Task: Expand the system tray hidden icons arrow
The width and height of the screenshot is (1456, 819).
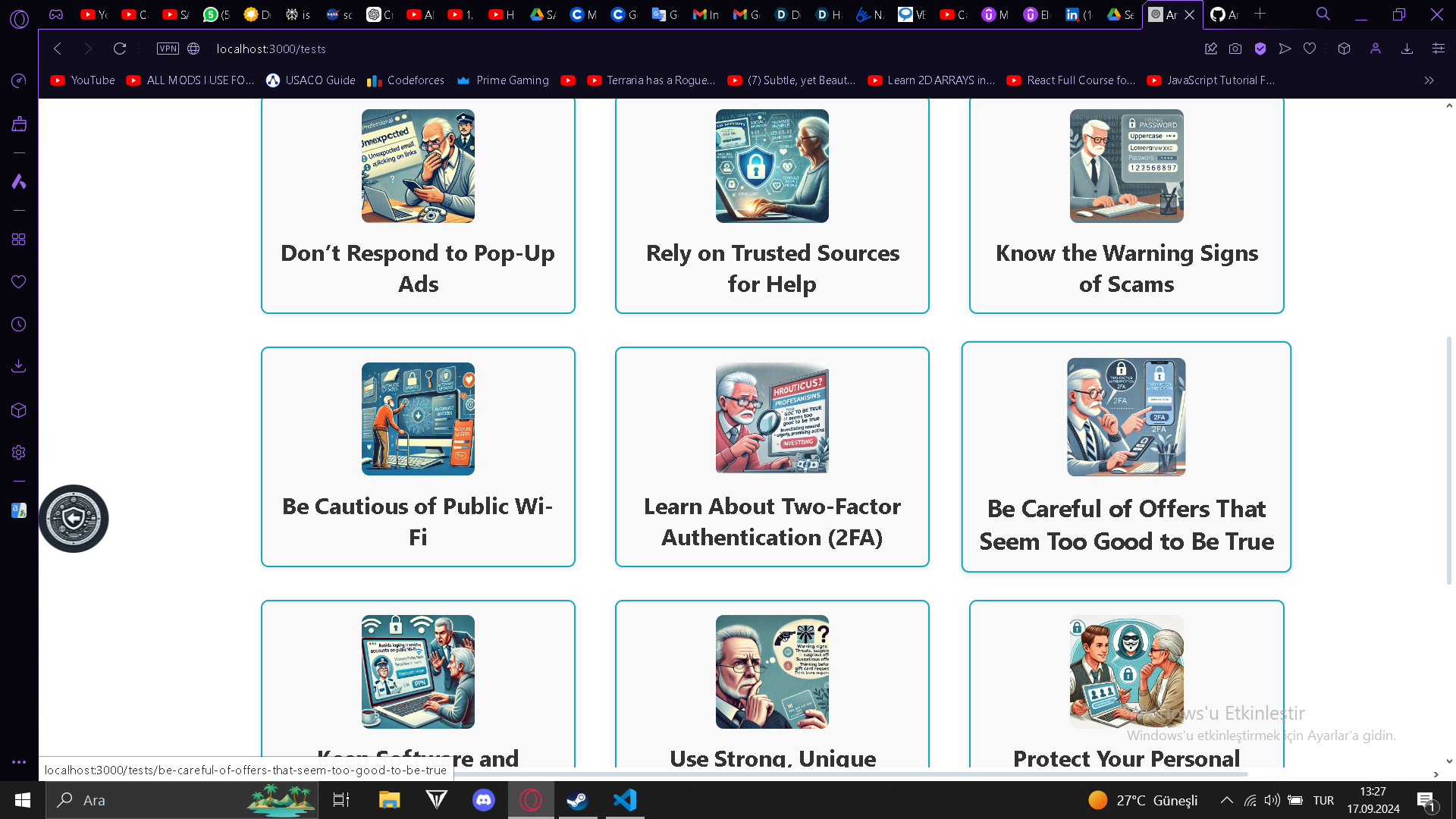Action: coord(1226,800)
